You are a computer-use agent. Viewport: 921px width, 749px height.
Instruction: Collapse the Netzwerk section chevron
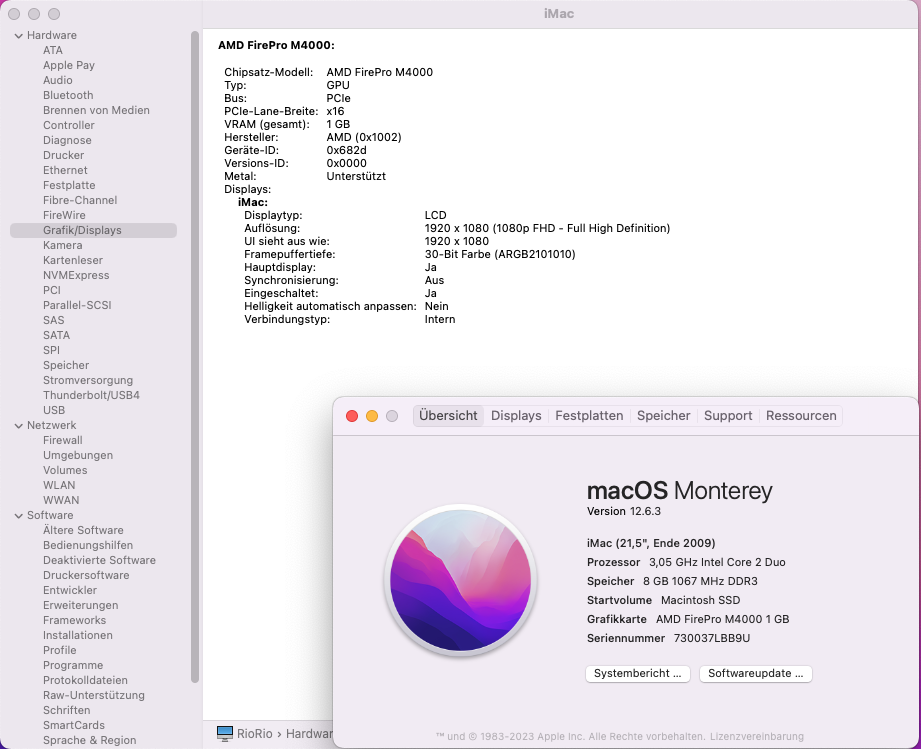pyautogui.click(x=19, y=426)
